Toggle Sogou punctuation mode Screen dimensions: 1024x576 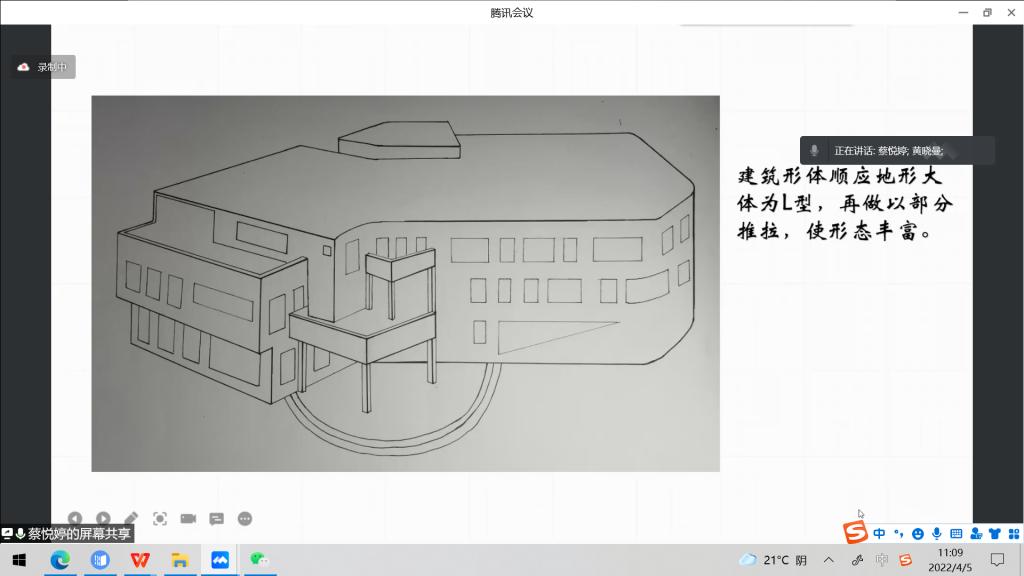click(898, 533)
